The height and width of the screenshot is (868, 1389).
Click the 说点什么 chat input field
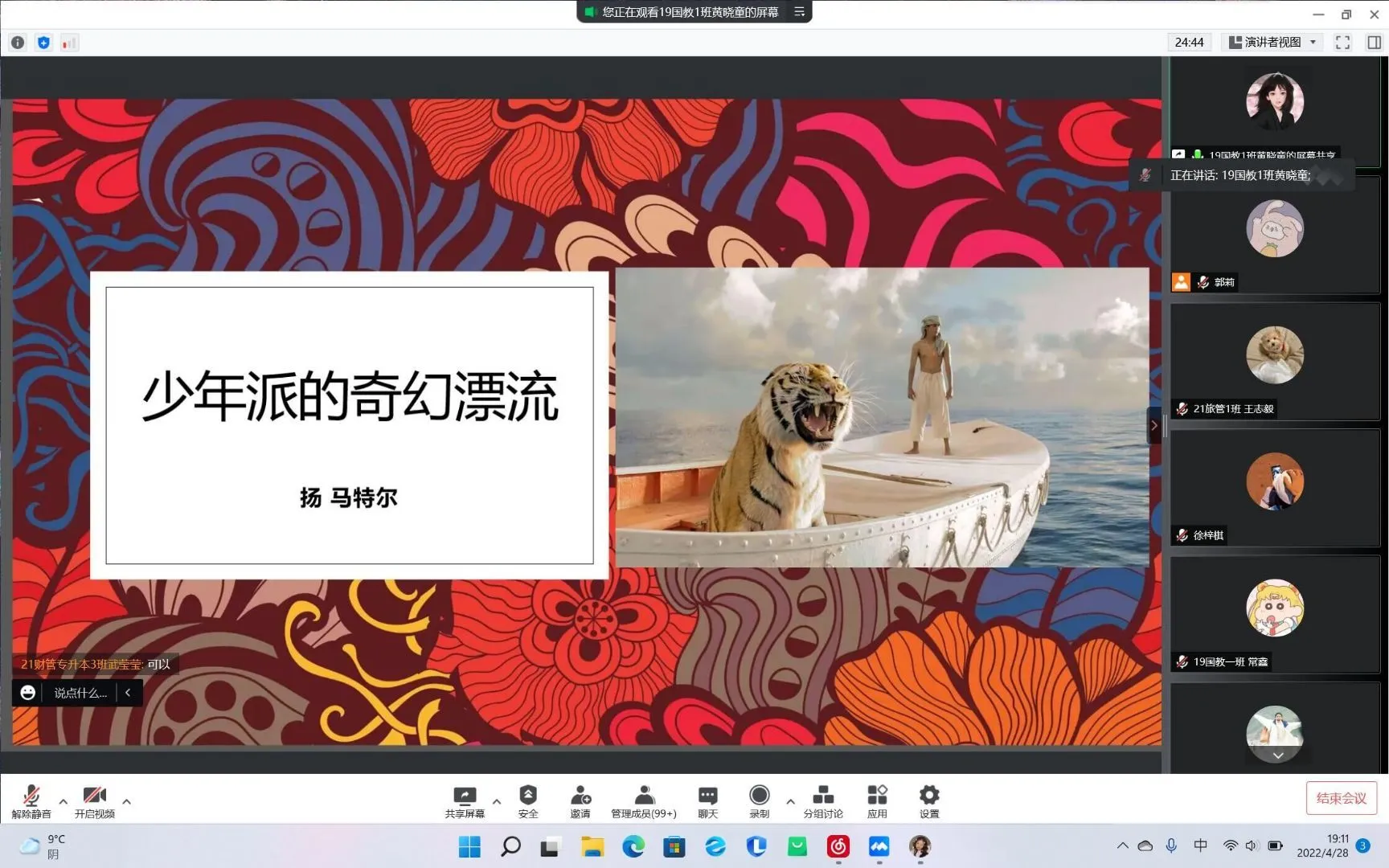[x=80, y=693]
